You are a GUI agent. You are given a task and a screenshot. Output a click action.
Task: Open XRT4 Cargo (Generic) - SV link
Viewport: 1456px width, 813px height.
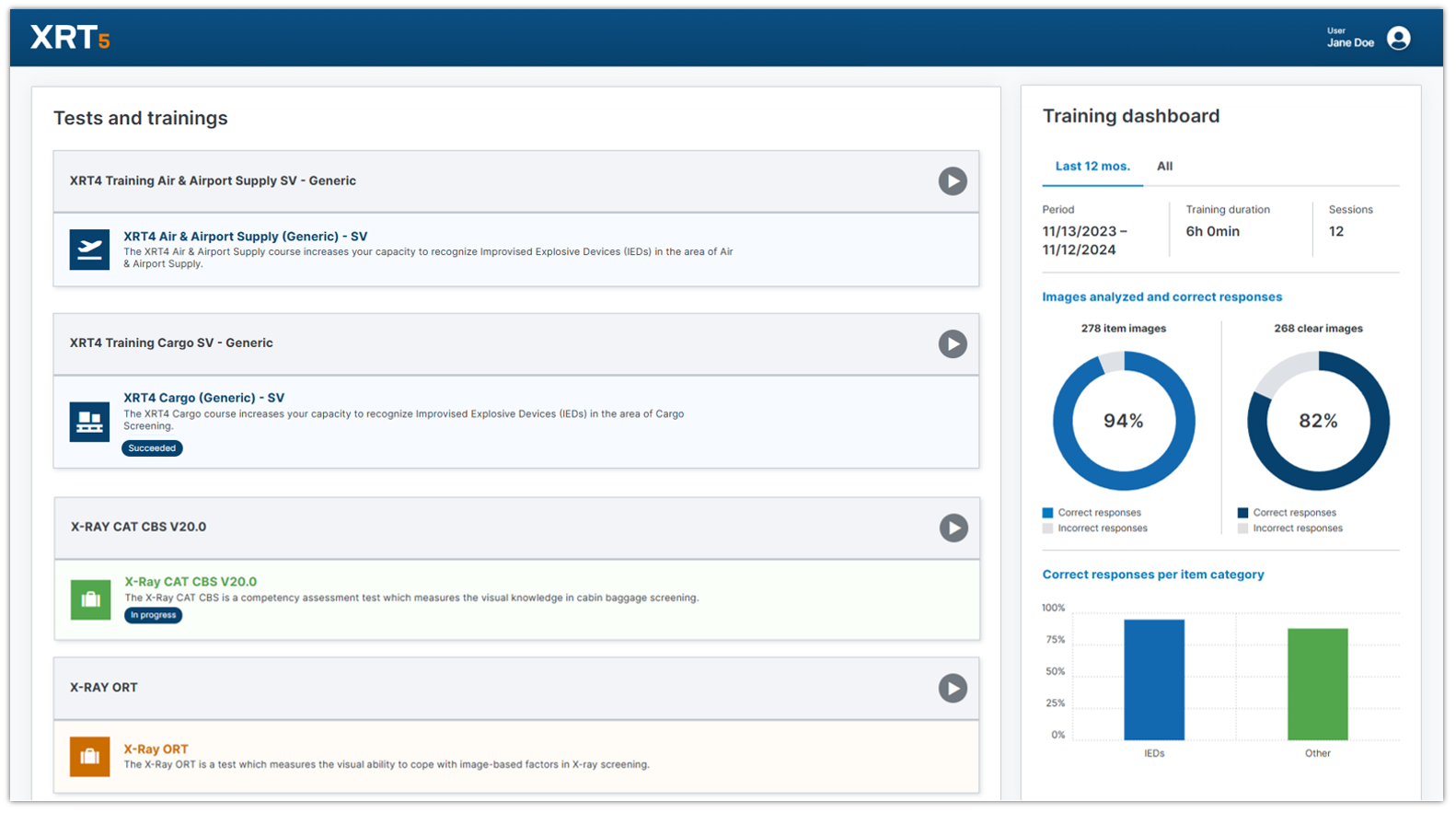coord(203,398)
